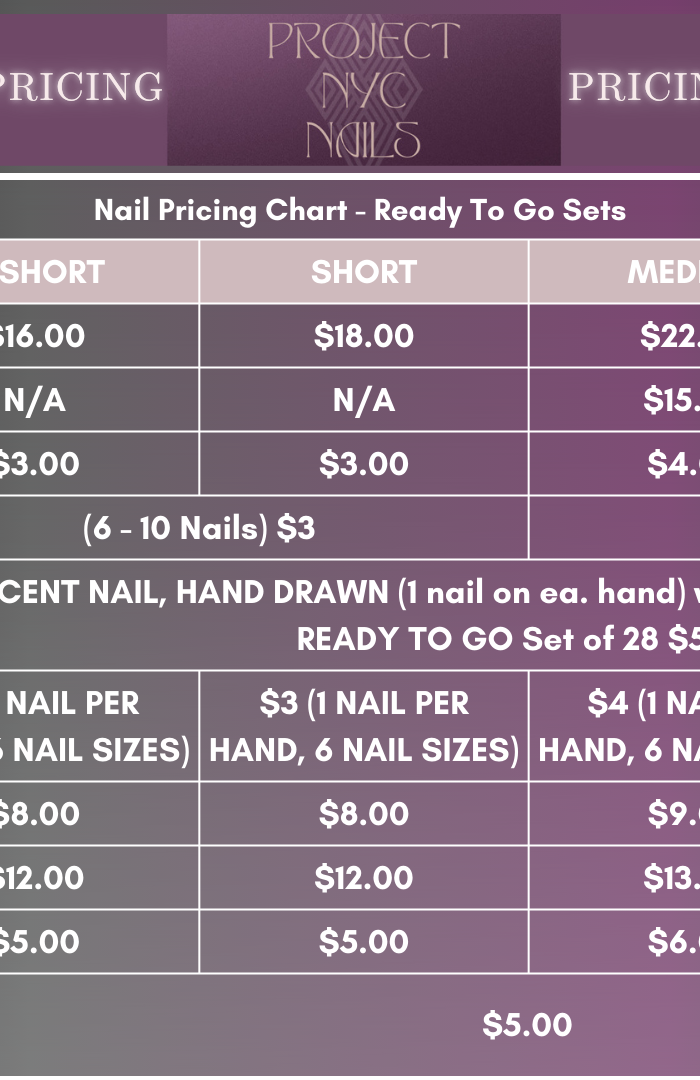This screenshot has width=700, height=1080.
Task: Click the (6 - 10 Nails) $3 cell
Action: click(x=199, y=528)
